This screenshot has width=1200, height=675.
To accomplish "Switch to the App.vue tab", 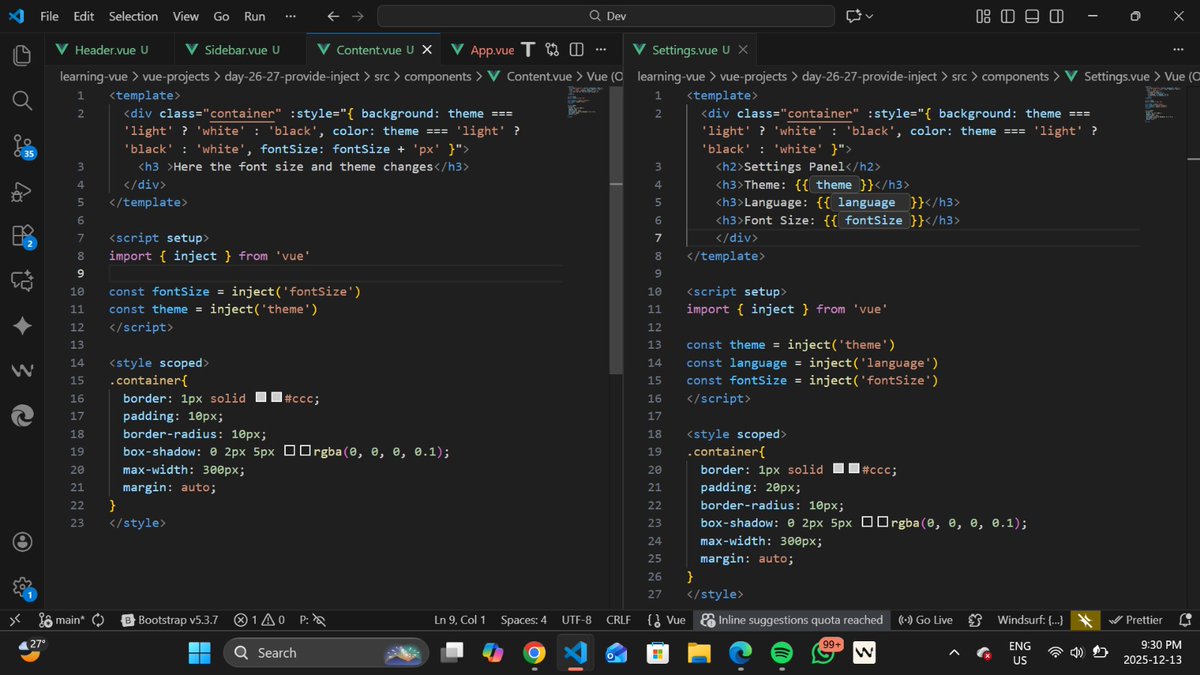I will [481, 49].
